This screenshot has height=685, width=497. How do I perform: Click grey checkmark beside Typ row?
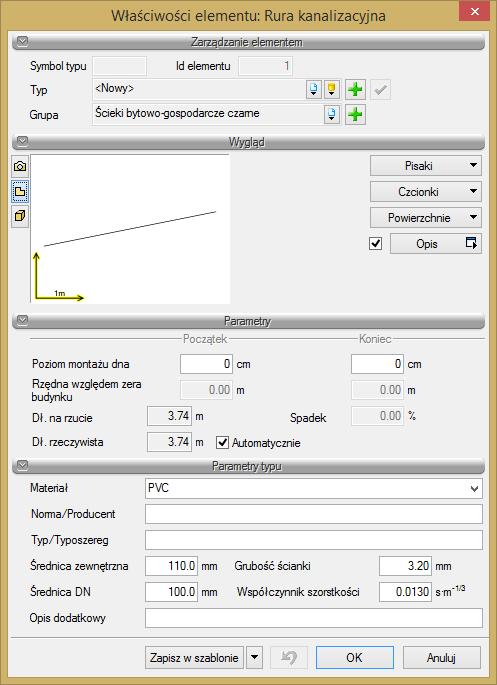coord(380,90)
